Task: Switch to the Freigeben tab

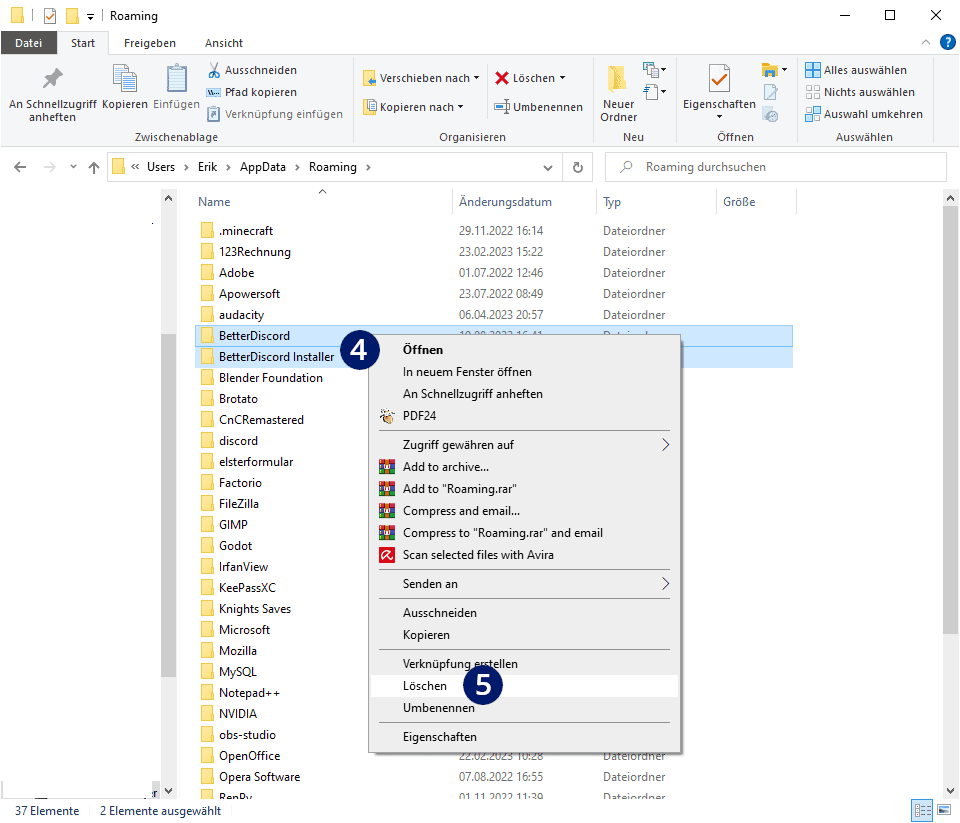Action: click(x=150, y=43)
